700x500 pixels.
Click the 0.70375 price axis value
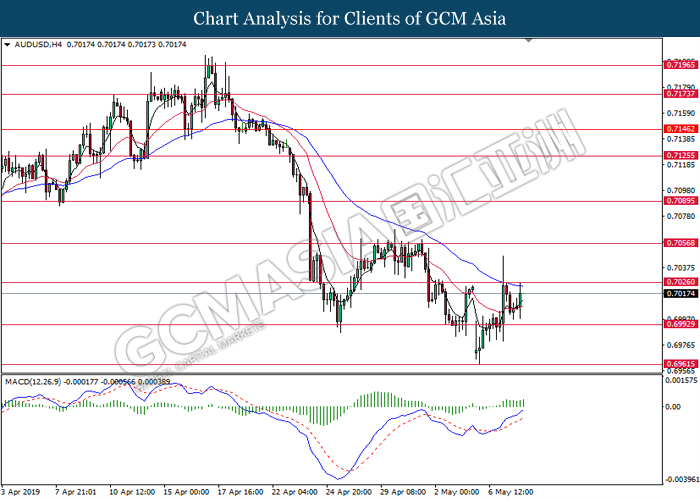click(681, 268)
